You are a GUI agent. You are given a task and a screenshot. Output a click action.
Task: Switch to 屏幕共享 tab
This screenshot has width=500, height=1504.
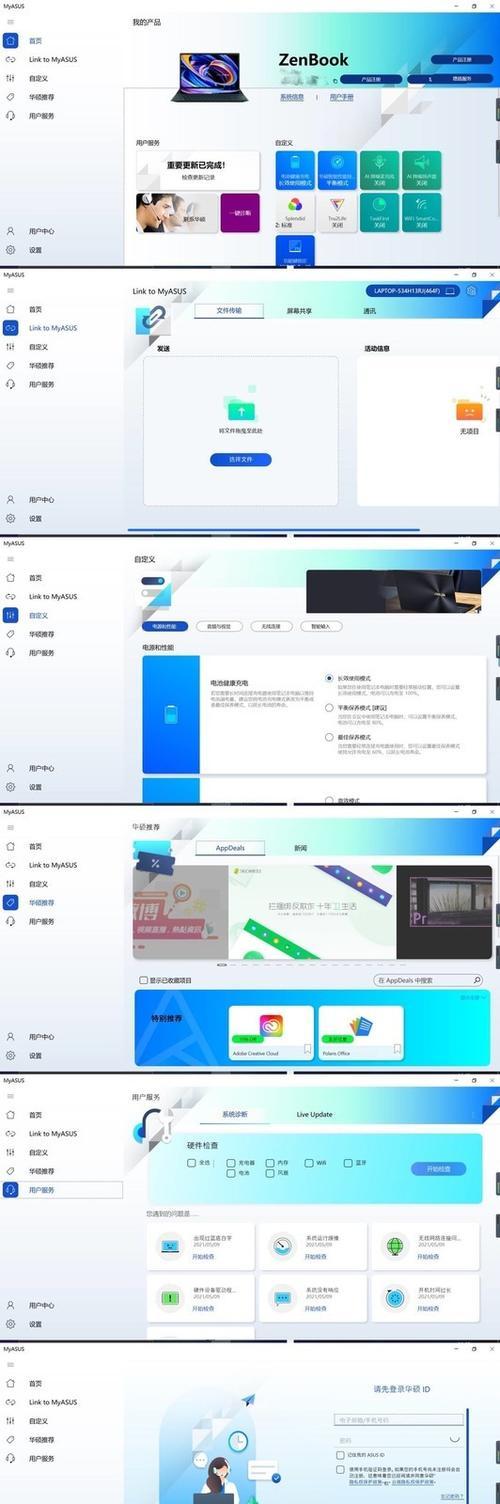pyautogui.click(x=300, y=311)
